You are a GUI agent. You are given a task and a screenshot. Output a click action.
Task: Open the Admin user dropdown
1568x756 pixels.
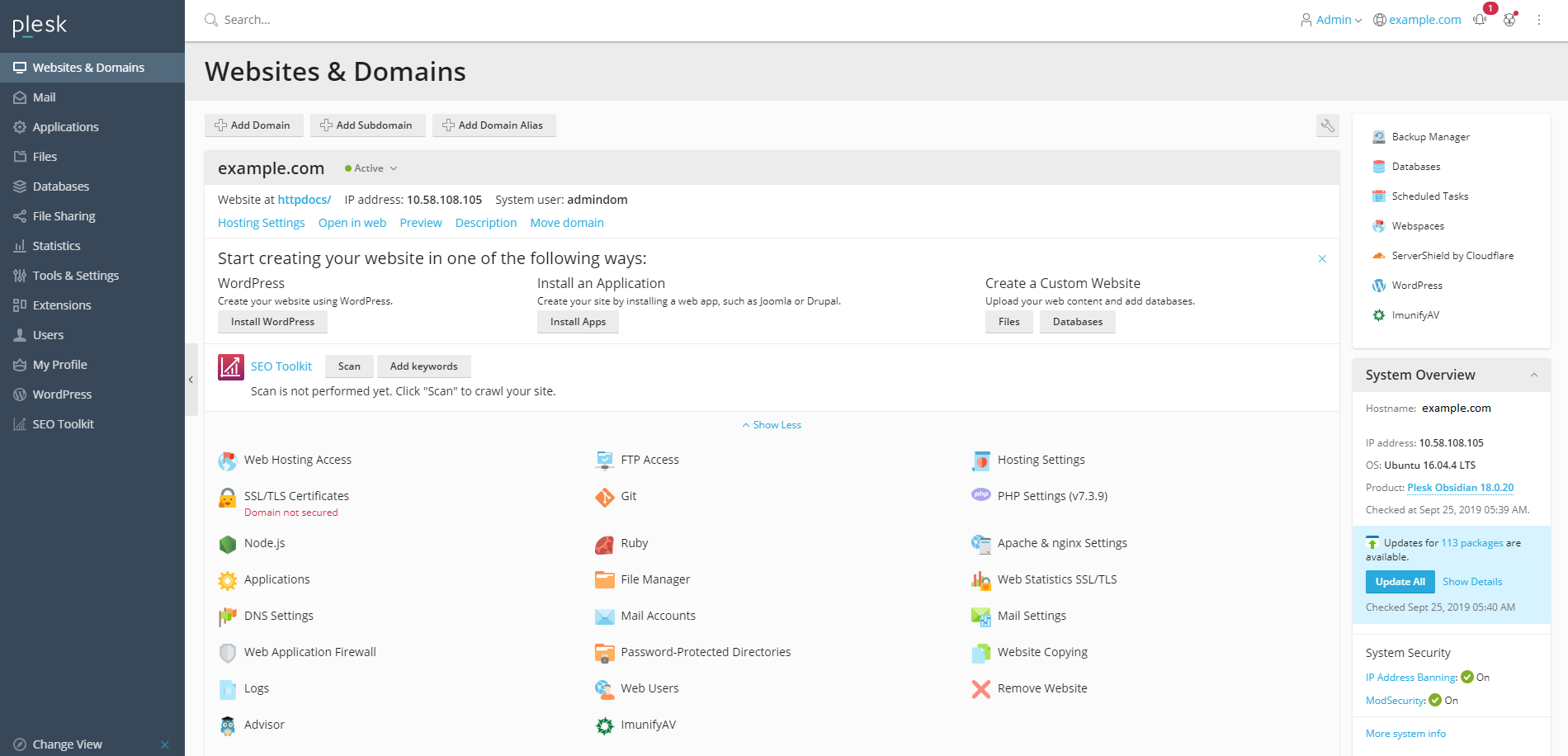pyautogui.click(x=1330, y=20)
